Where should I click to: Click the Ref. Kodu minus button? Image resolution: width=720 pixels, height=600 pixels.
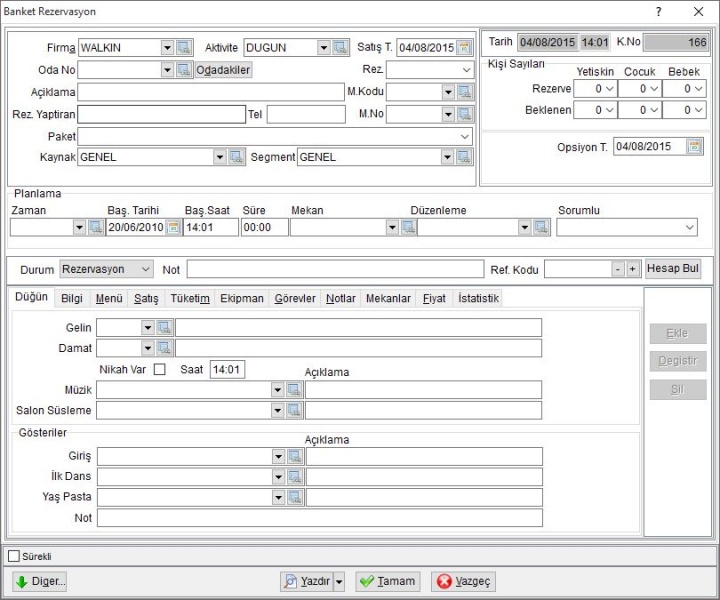click(618, 269)
